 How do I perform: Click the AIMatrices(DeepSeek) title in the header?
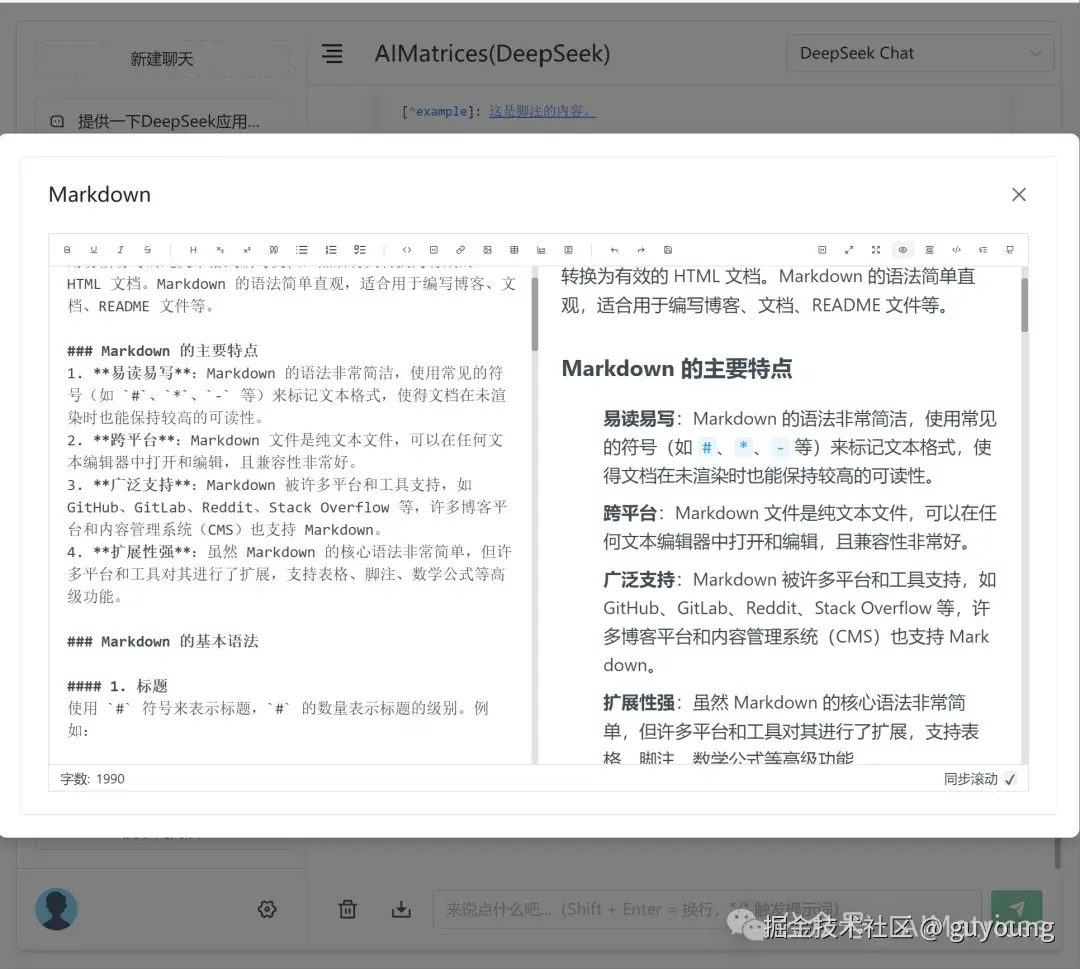(492, 54)
